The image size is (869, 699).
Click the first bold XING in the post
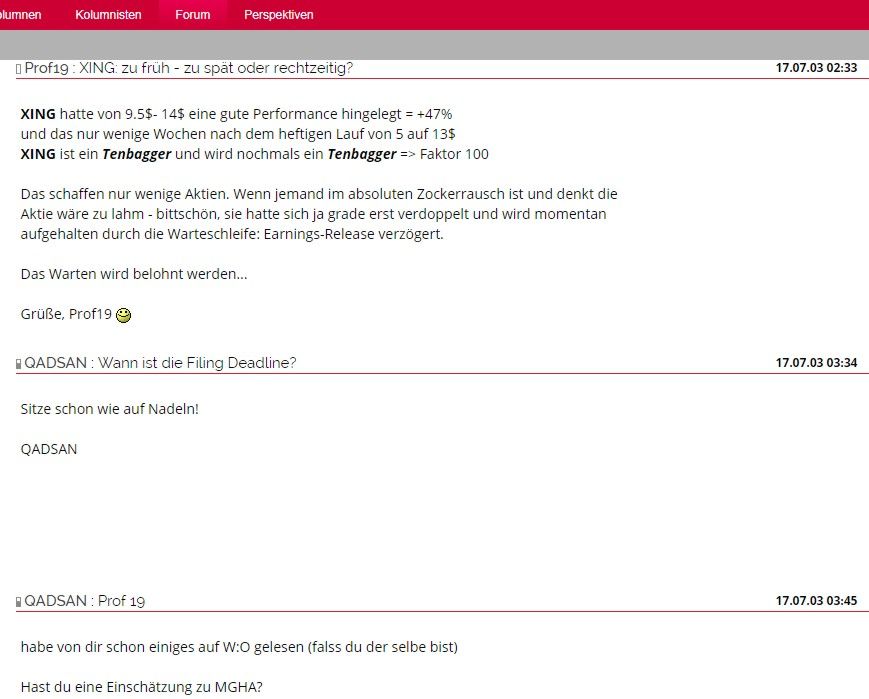pyautogui.click(x=38, y=114)
